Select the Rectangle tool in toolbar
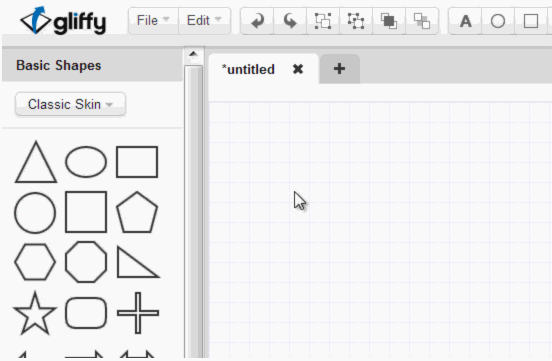This screenshot has width=552, height=361. coord(531,21)
